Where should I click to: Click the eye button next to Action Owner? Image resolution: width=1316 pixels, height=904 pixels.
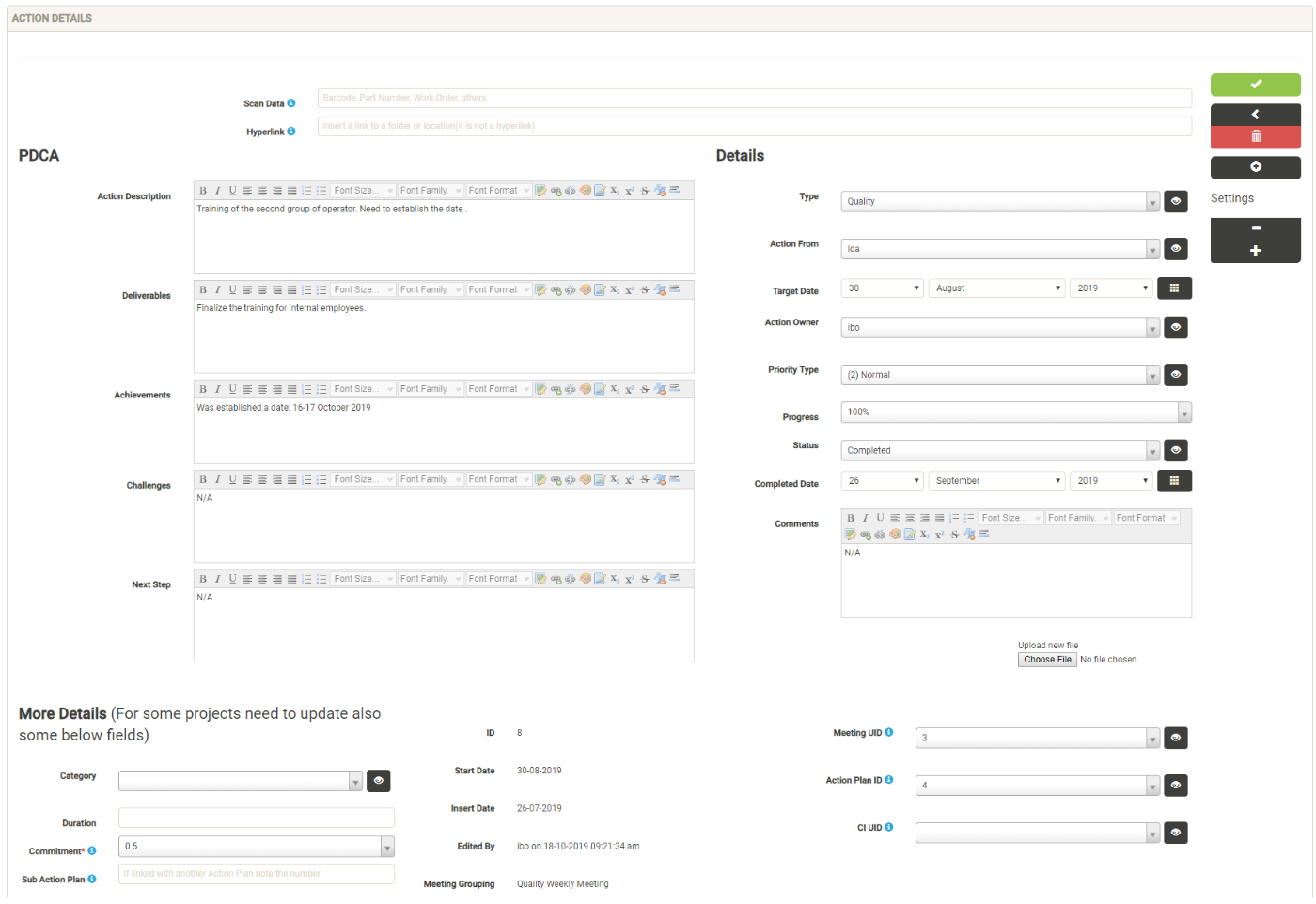pyautogui.click(x=1175, y=327)
